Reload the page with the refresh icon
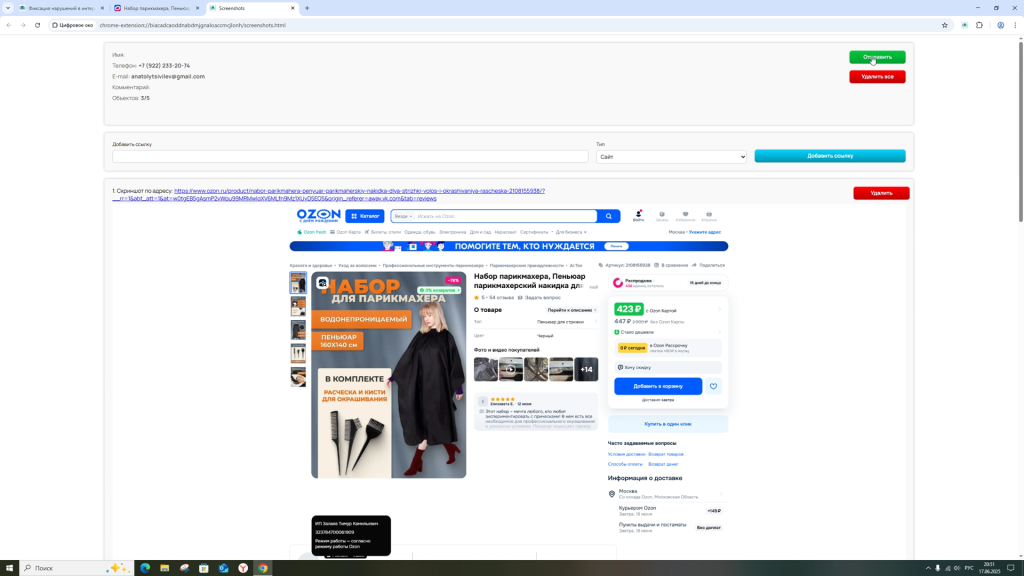 click(37, 25)
